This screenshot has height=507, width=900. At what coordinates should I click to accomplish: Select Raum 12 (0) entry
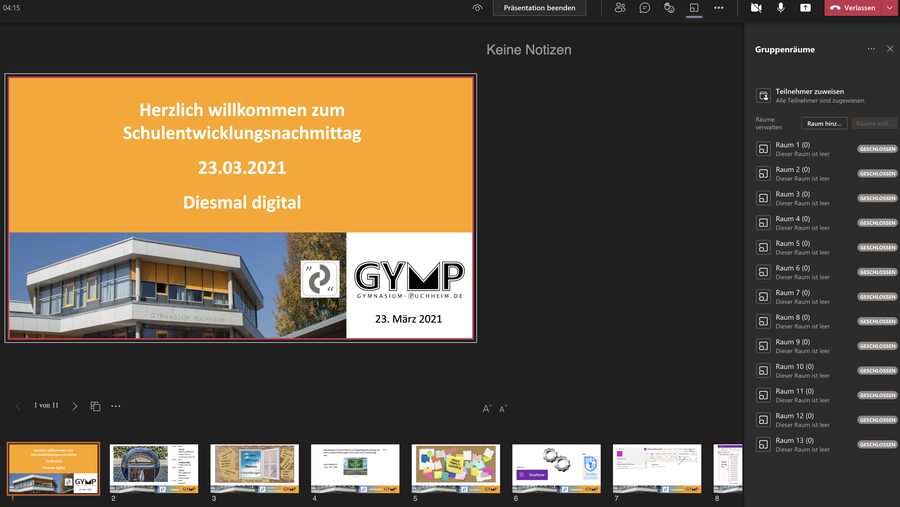(825, 420)
